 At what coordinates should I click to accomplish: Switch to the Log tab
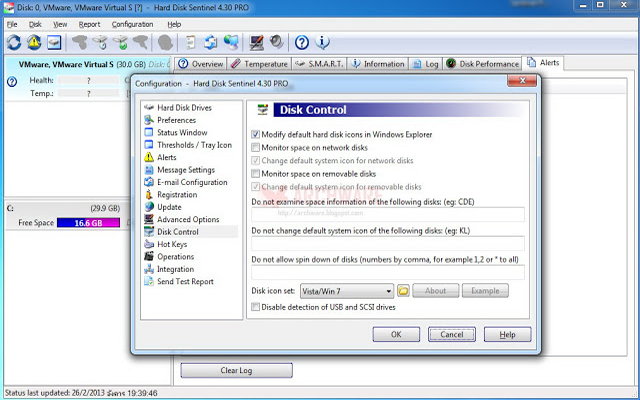[425, 64]
